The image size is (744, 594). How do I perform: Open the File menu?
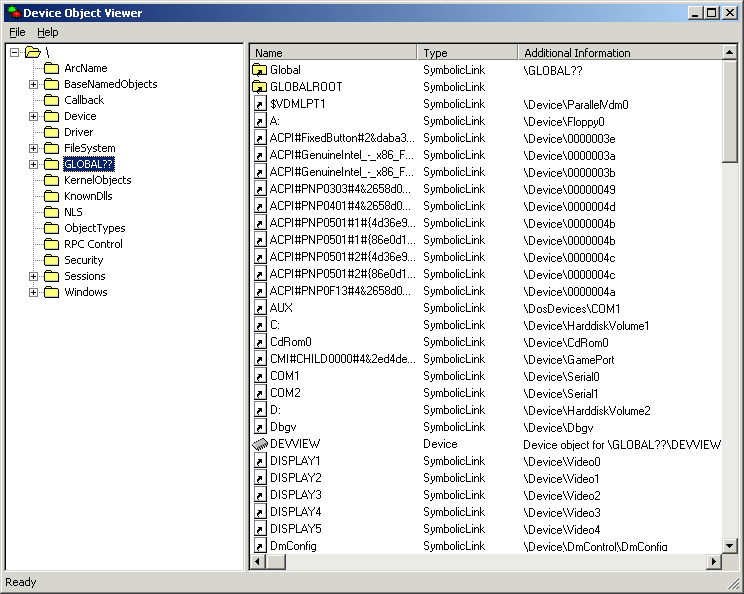17,32
